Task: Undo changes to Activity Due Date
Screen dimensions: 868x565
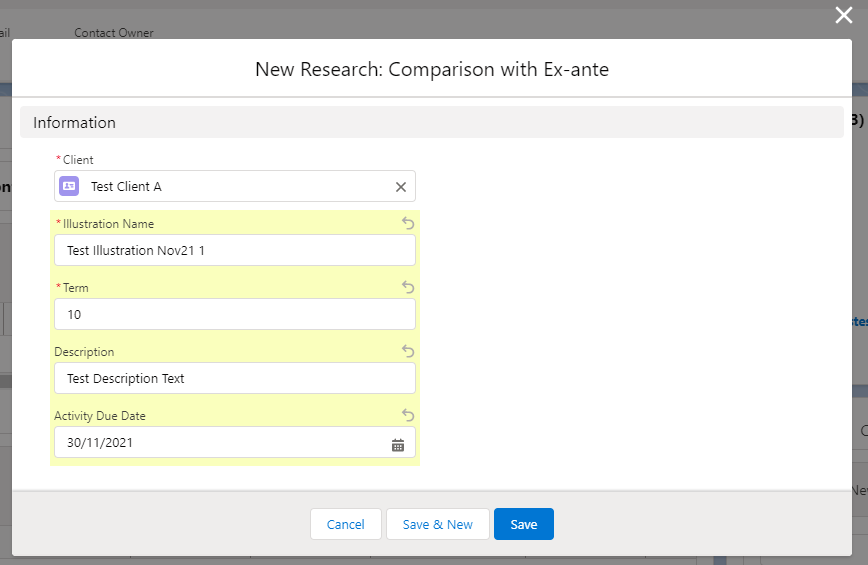Action: point(407,415)
